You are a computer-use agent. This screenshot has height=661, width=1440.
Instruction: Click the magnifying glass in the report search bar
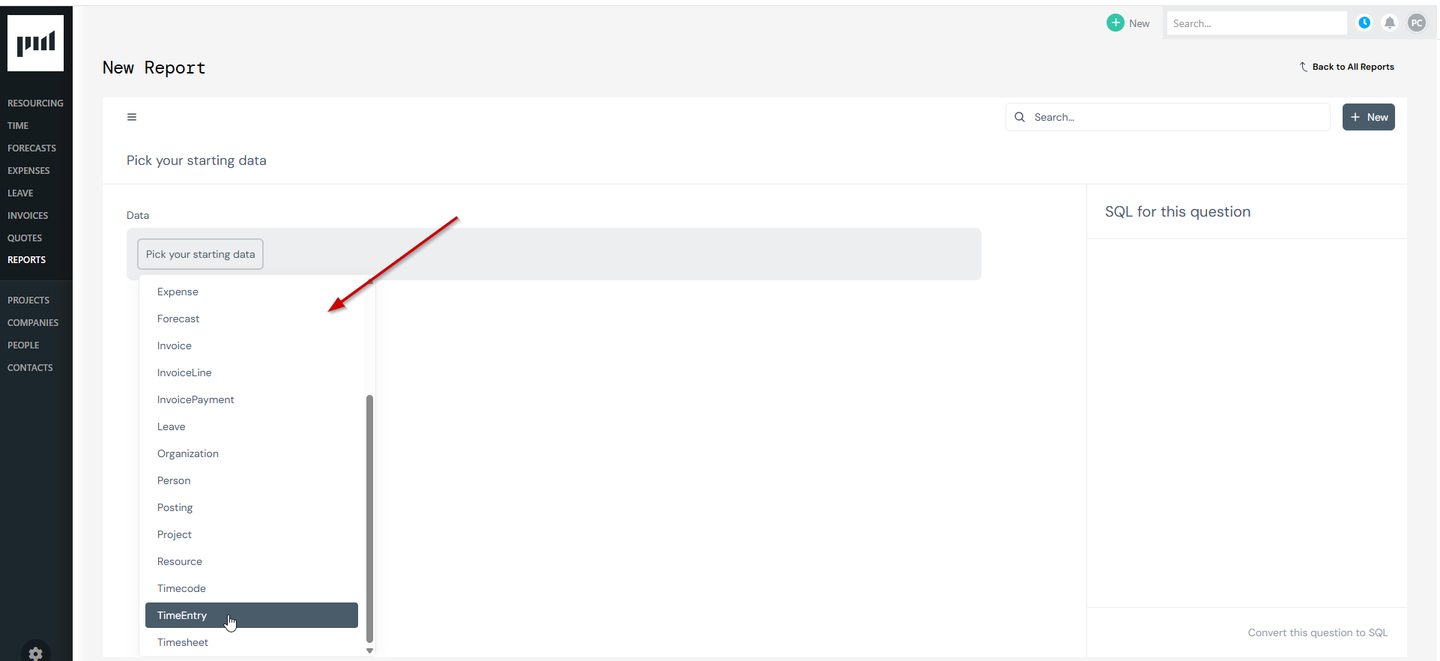[x=1019, y=117]
